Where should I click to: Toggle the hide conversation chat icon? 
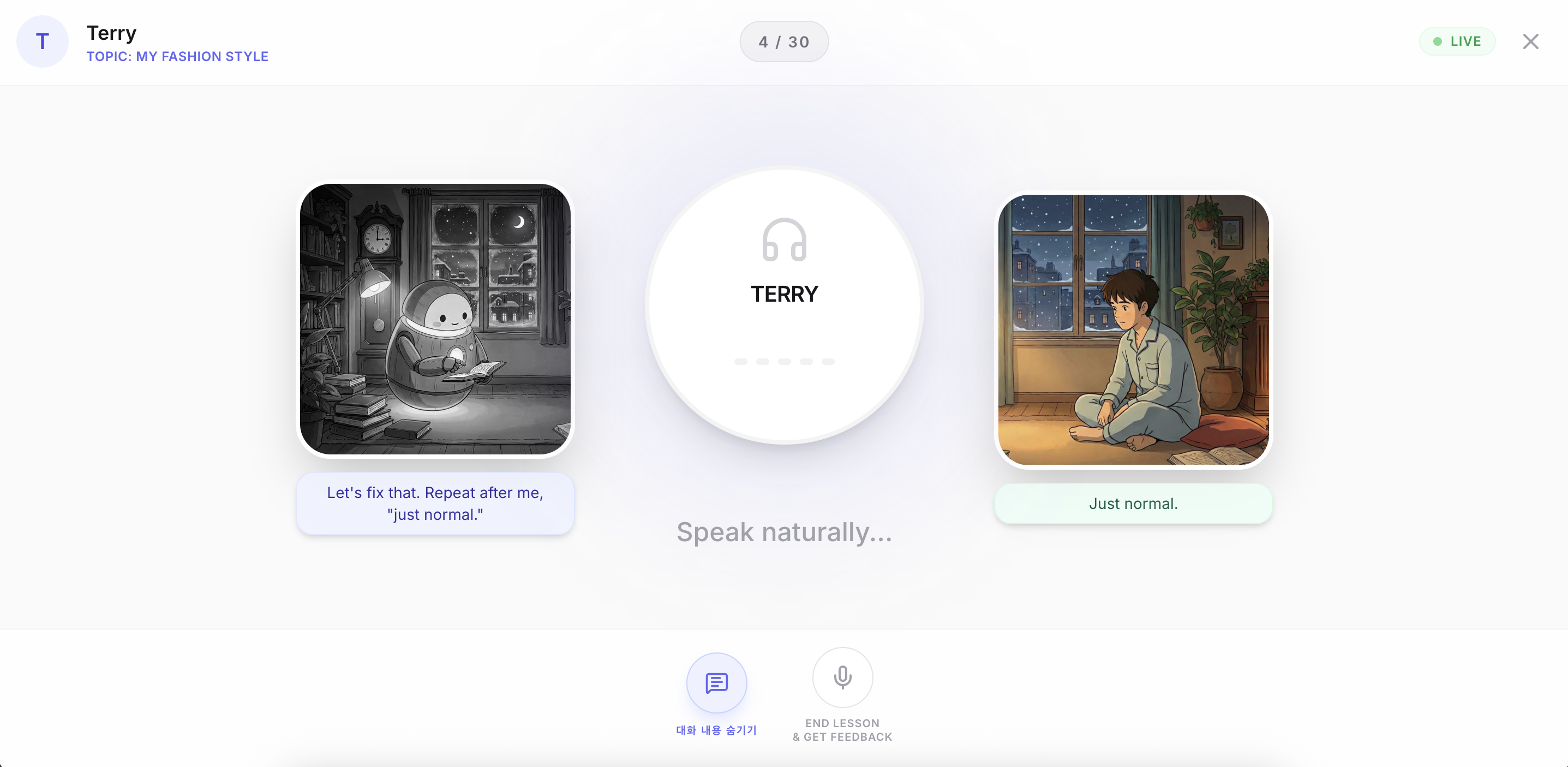716,683
